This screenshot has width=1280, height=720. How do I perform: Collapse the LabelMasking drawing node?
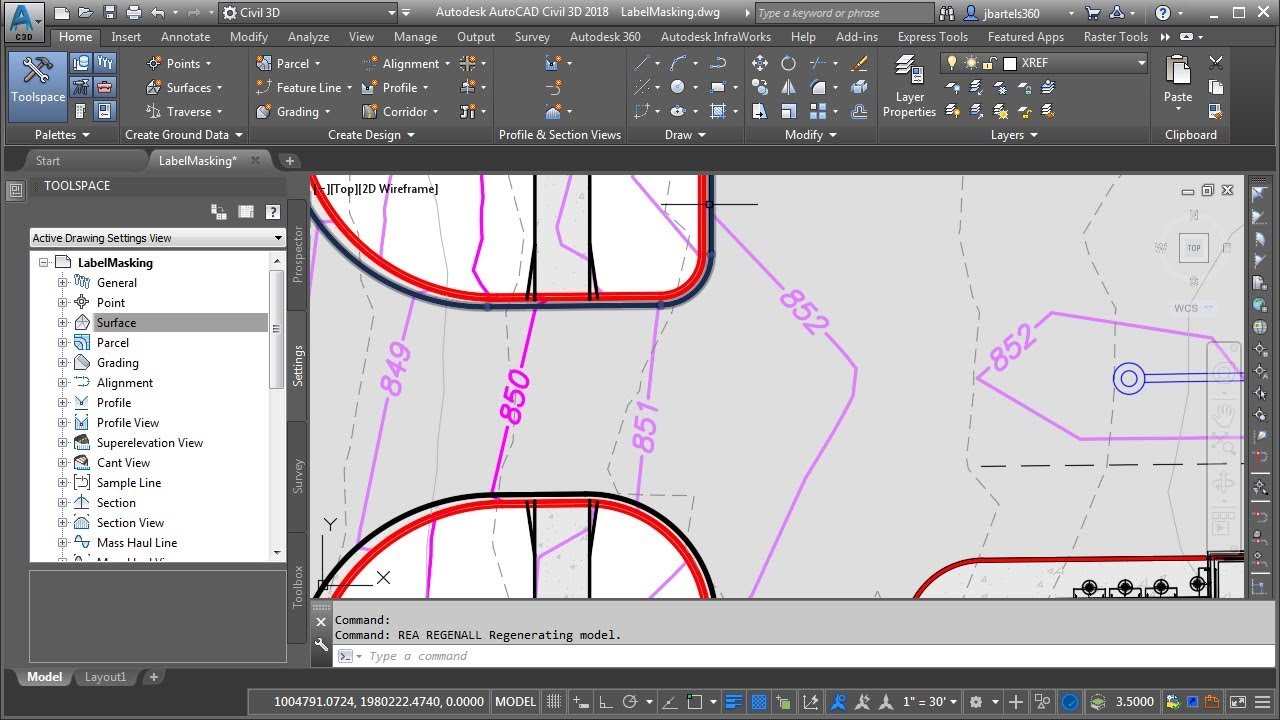click(x=44, y=263)
